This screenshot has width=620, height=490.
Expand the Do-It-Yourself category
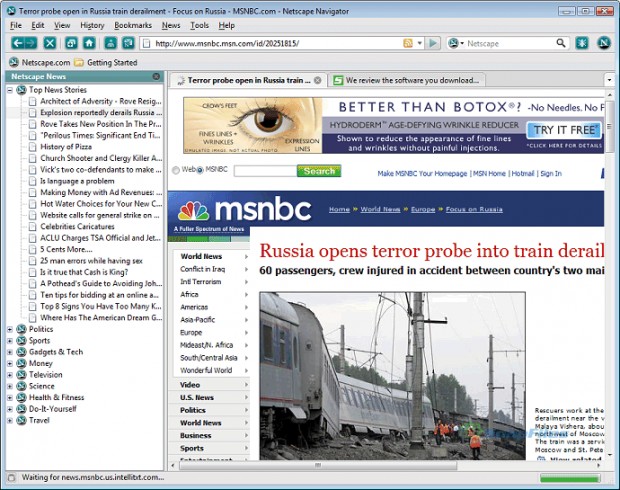10,409
